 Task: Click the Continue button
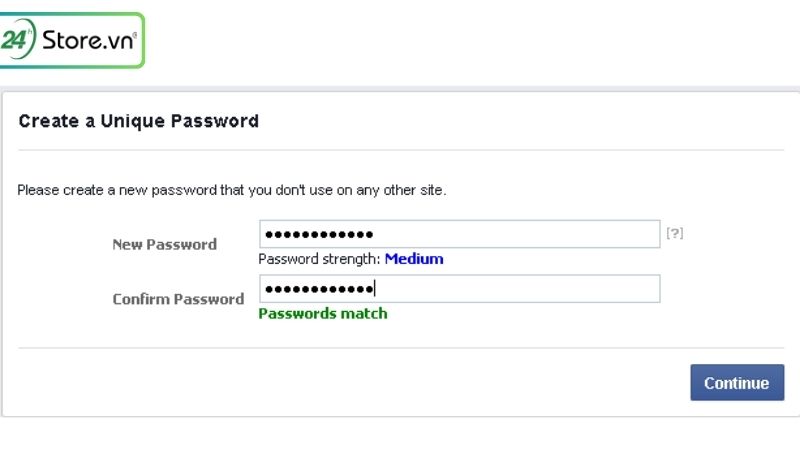737,382
